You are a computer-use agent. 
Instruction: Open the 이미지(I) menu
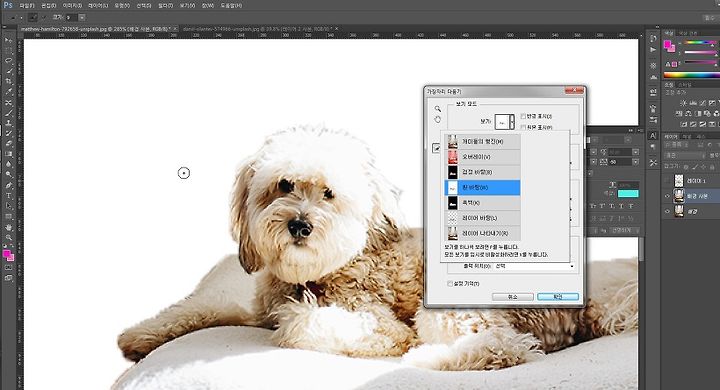pyautogui.click(x=72, y=6)
